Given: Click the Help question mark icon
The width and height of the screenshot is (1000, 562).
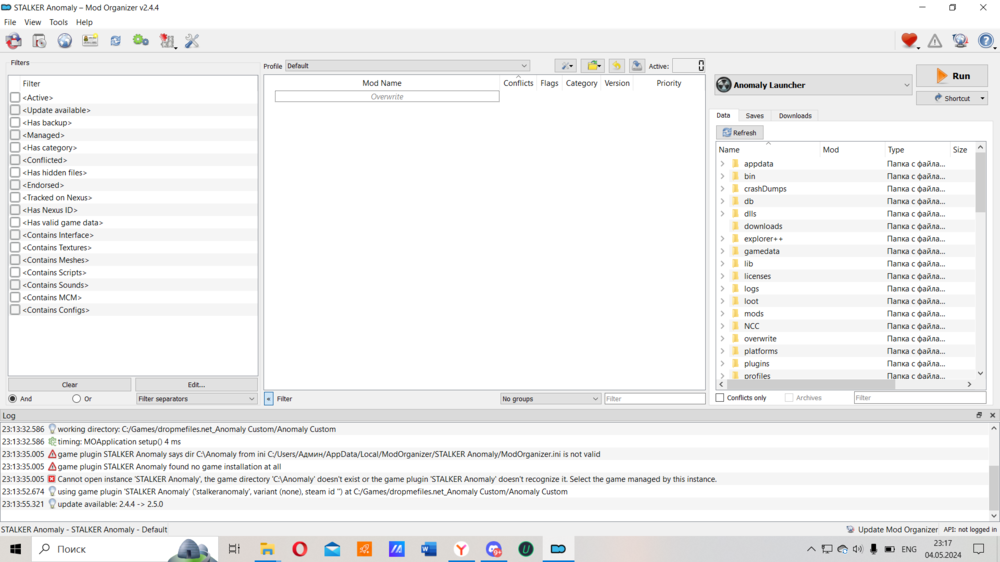Looking at the screenshot, I should pyautogui.click(x=985, y=41).
